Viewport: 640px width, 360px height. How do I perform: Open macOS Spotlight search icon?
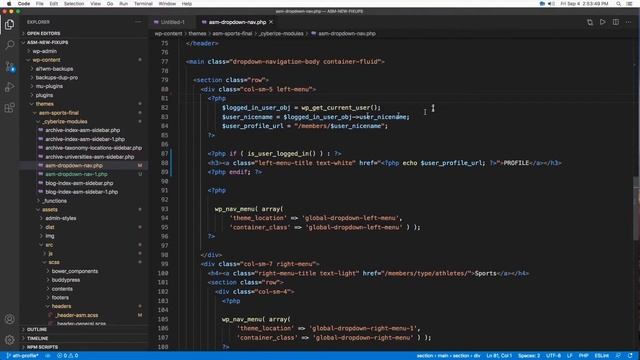tap(618, 4)
